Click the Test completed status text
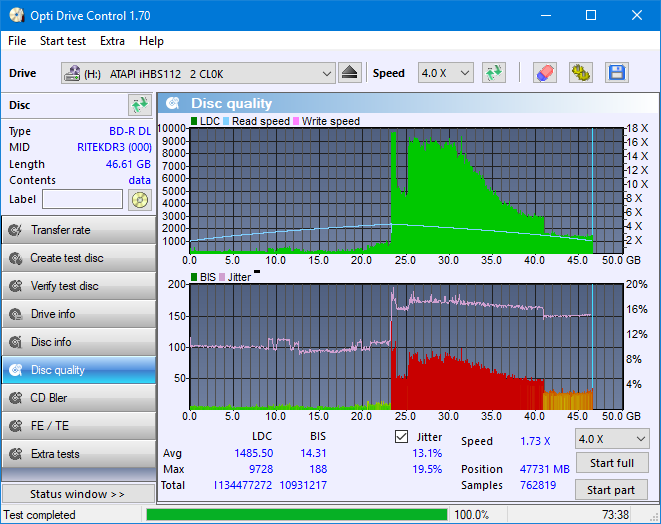Screen dimensions: 661x524 [40, 515]
